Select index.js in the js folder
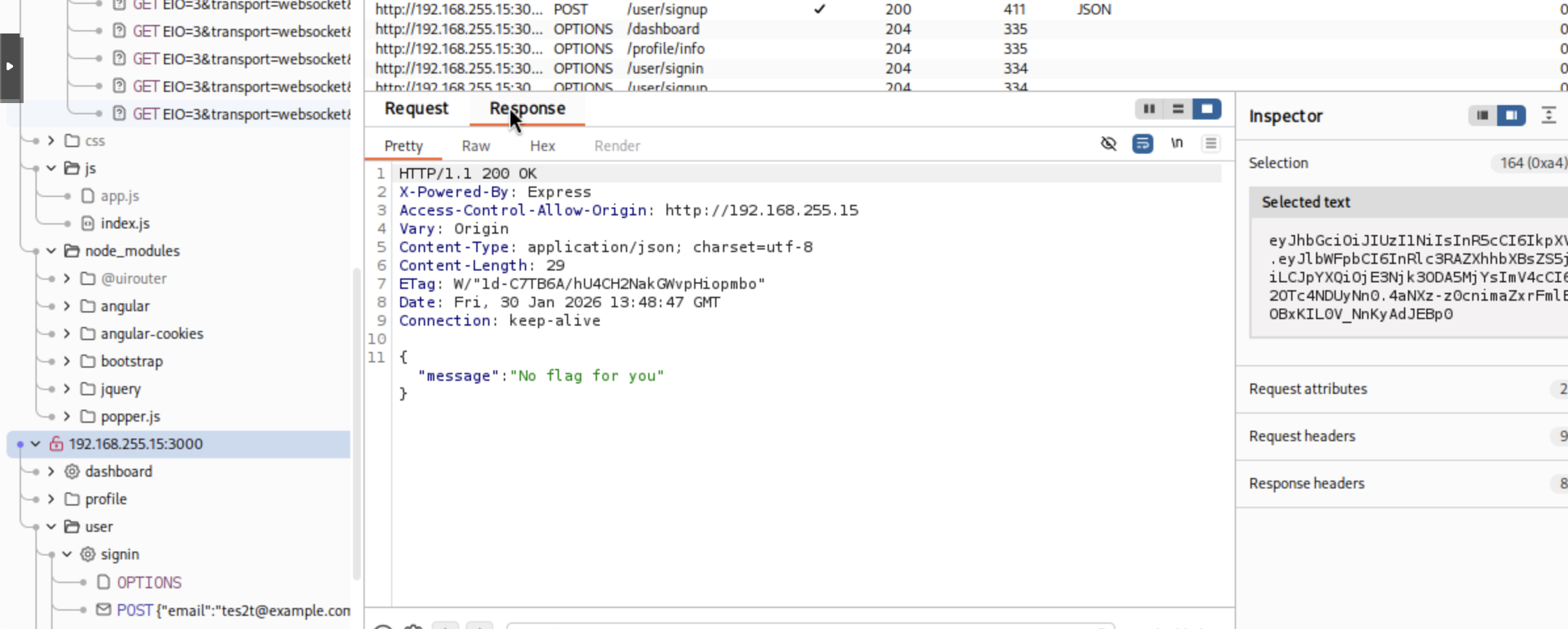The image size is (1568, 629). 125,223
